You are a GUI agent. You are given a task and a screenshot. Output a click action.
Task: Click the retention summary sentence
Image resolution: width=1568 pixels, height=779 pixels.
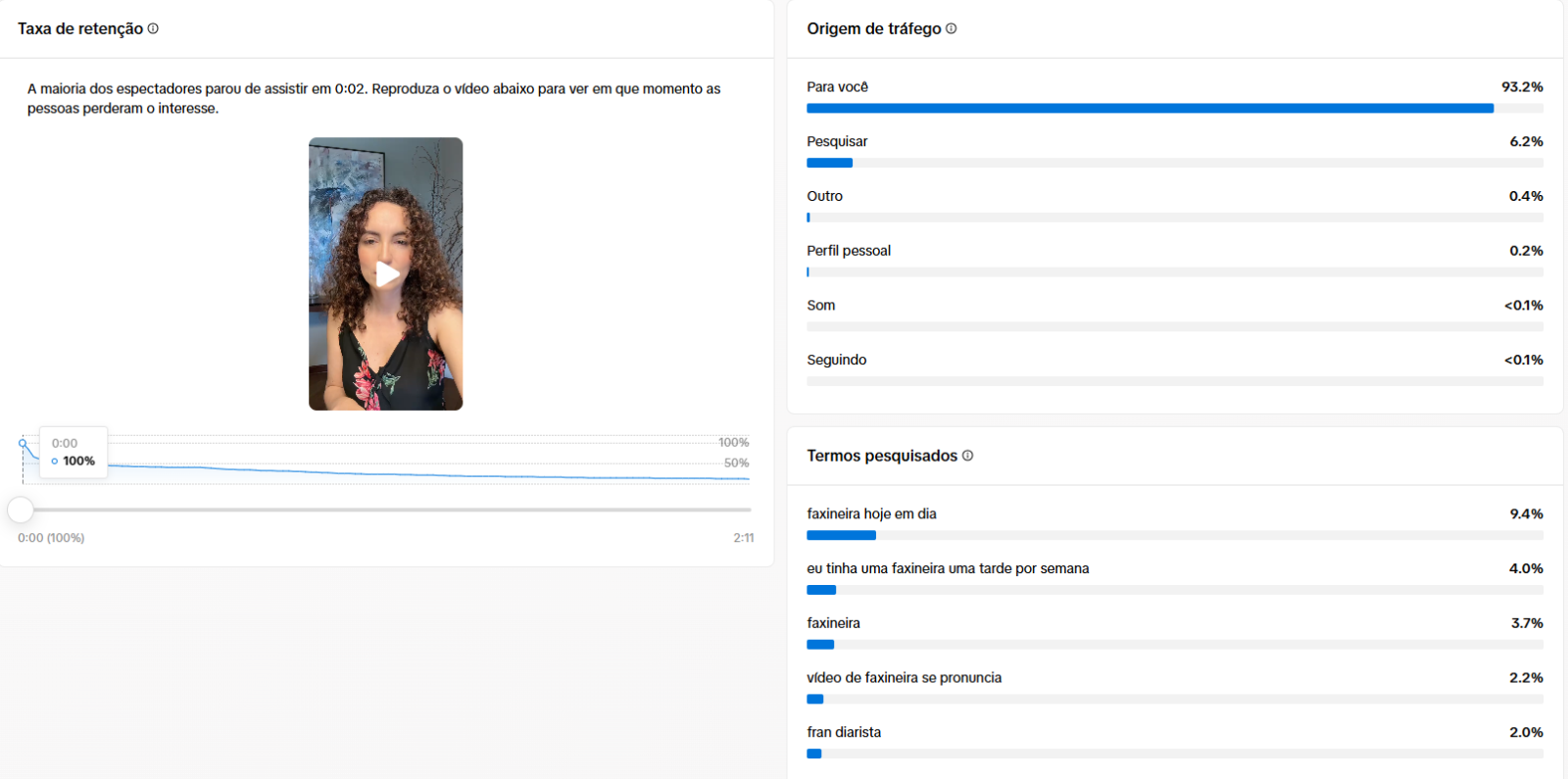[x=374, y=99]
